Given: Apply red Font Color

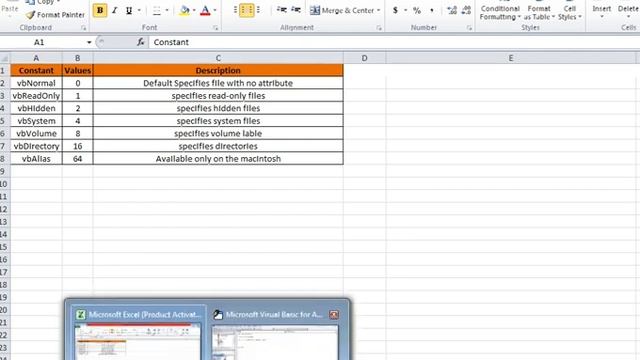Looking at the screenshot, I should coord(205,10).
